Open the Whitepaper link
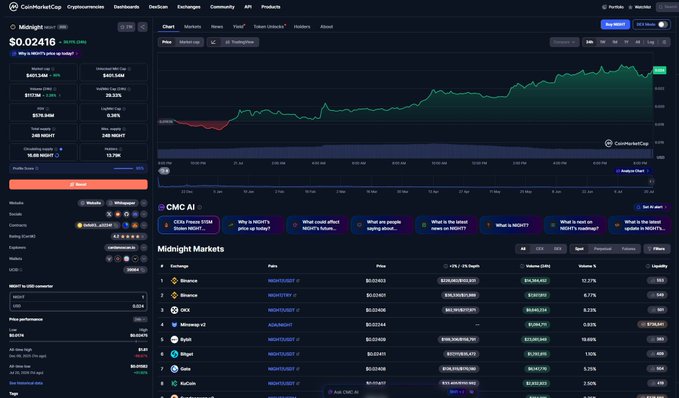679x398 pixels. [x=122, y=203]
